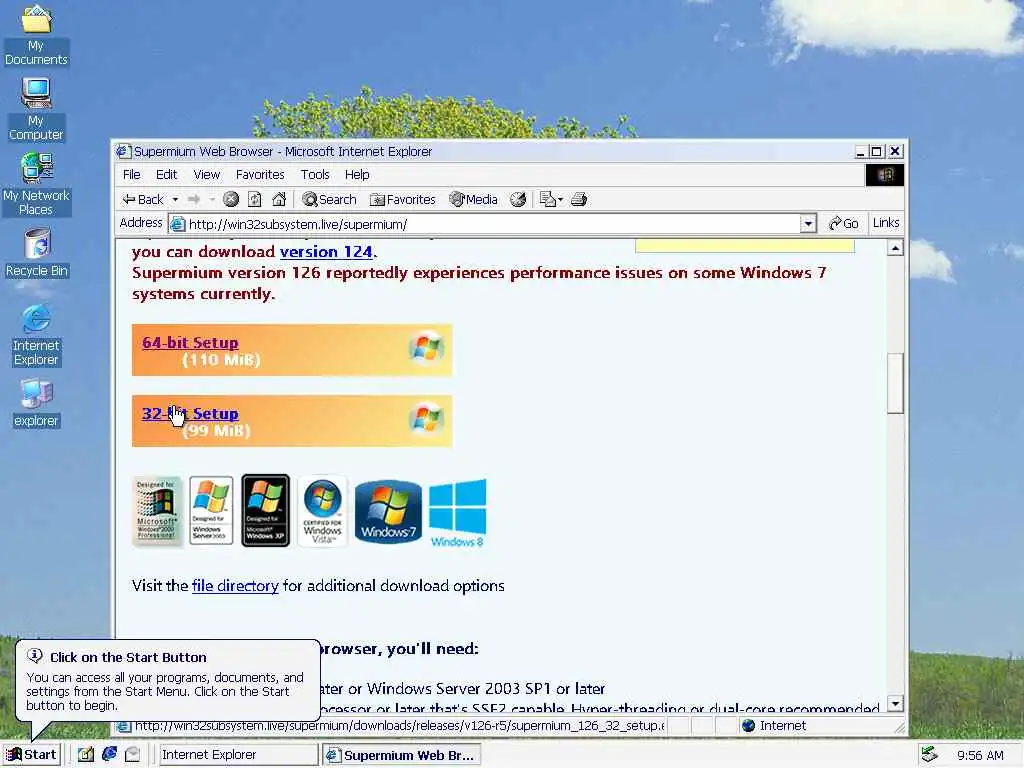Click the 64-bit Setup download link
This screenshot has height=768, width=1024.
[190, 342]
